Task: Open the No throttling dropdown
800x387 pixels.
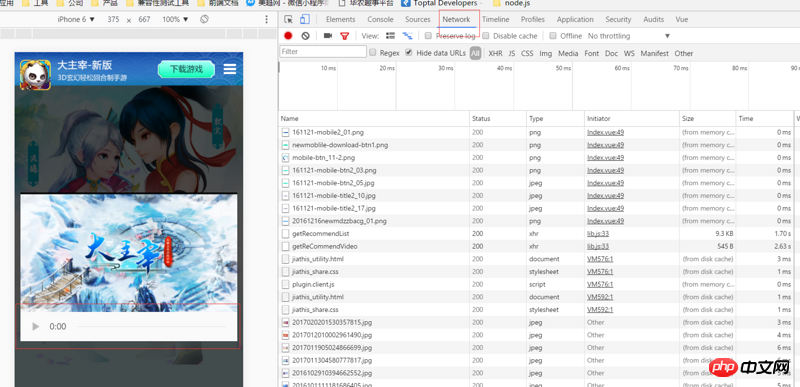Action: point(629,36)
